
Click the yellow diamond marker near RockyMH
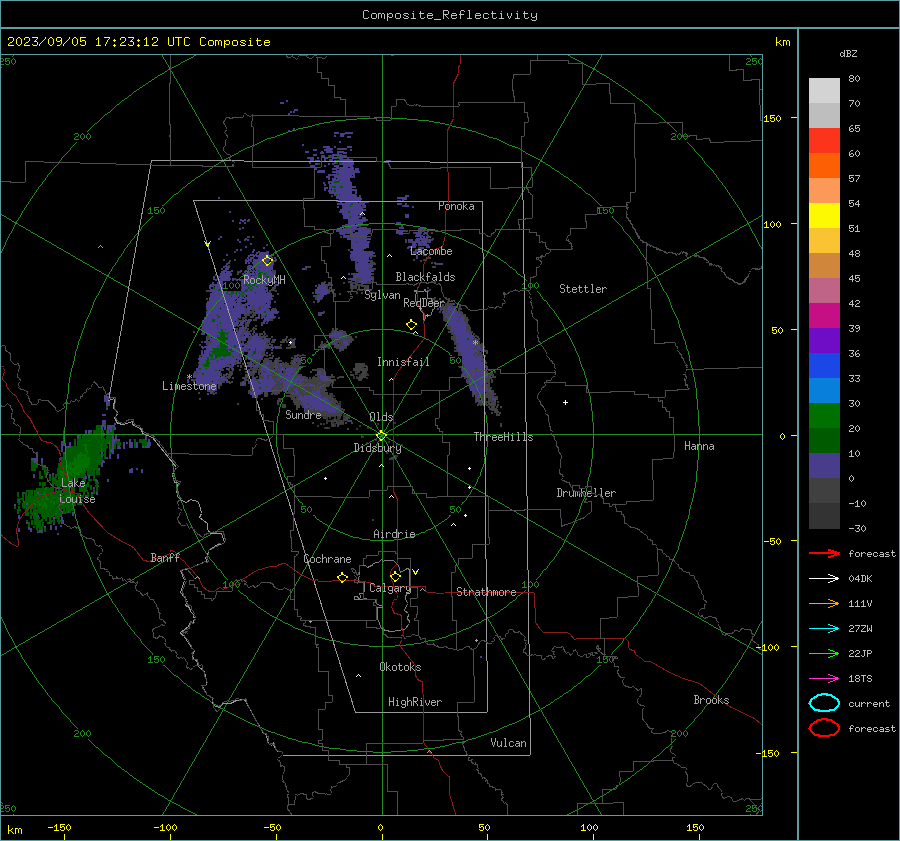click(x=267, y=261)
